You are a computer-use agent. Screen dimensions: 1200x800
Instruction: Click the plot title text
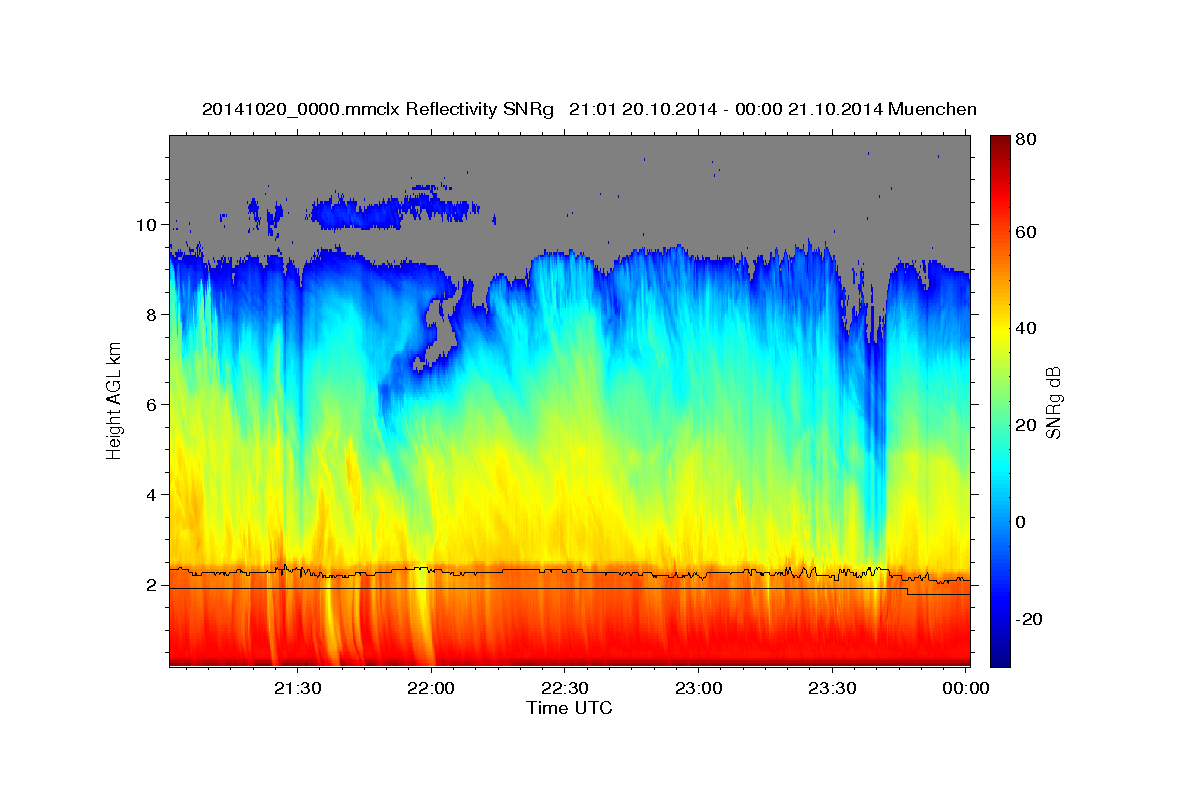click(589, 109)
